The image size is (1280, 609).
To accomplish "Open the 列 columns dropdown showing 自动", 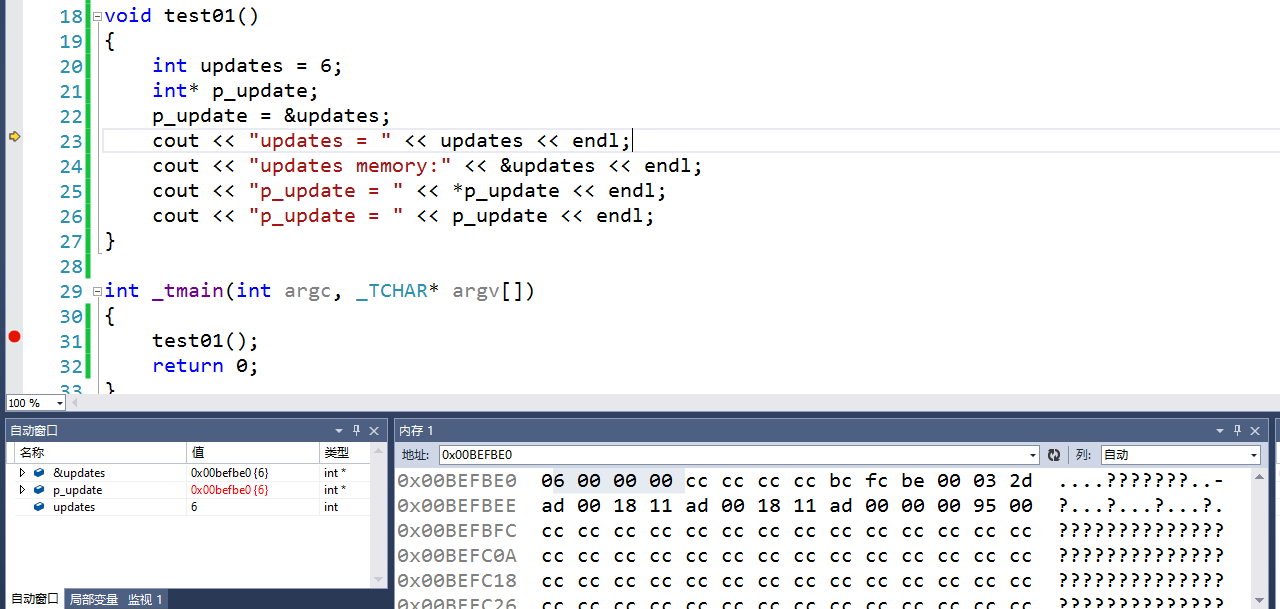I will click(1180, 455).
